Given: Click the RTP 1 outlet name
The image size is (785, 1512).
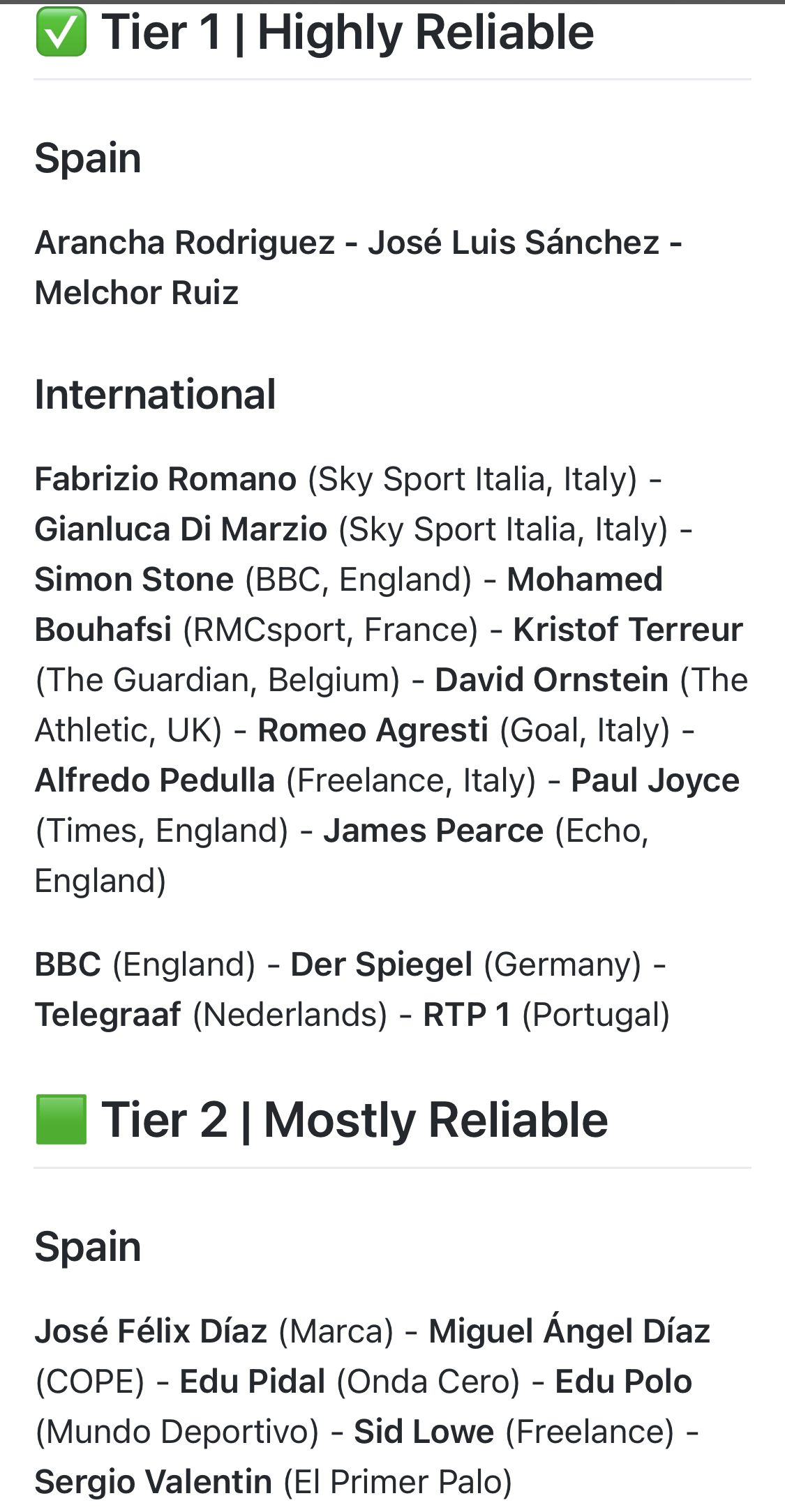Looking at the screenshot, I should 466,1015.
